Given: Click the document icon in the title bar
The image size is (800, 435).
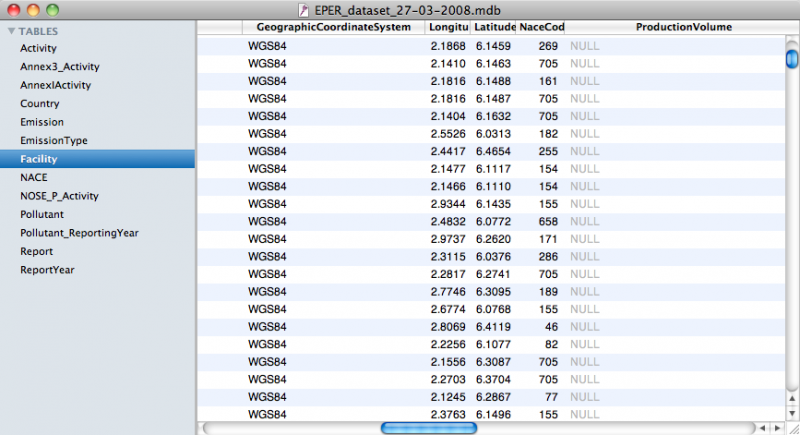Looking at the screenshot, I should (319, 9).
